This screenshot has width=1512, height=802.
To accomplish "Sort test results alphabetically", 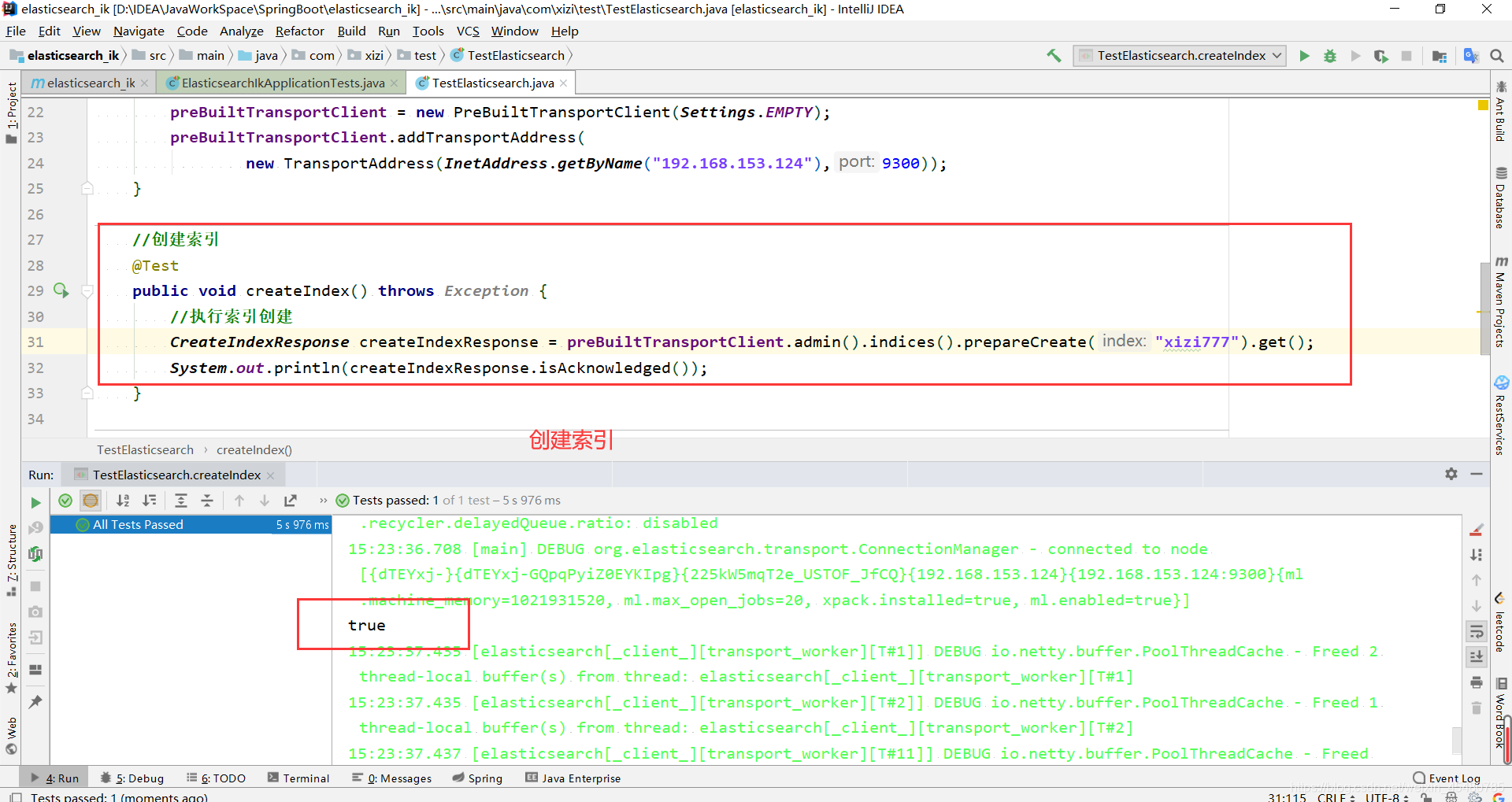I will click(123, 501).
